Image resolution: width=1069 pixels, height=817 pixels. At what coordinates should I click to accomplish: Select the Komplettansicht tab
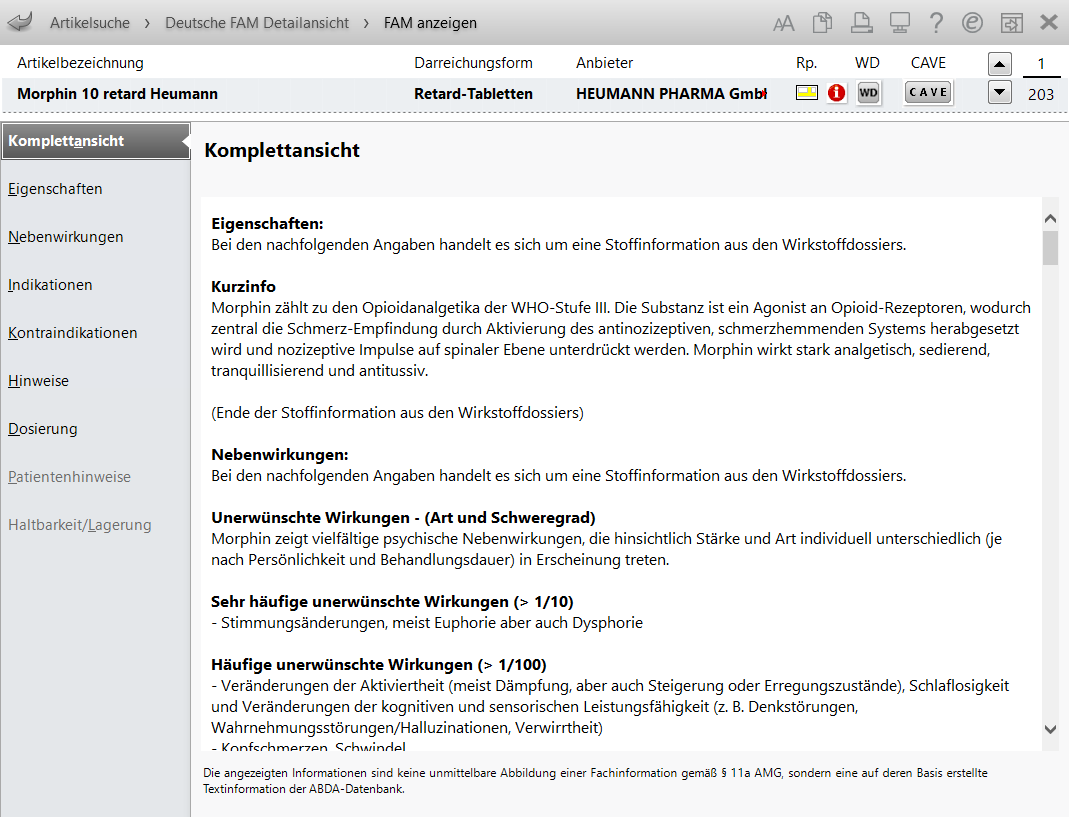[95, 141]
